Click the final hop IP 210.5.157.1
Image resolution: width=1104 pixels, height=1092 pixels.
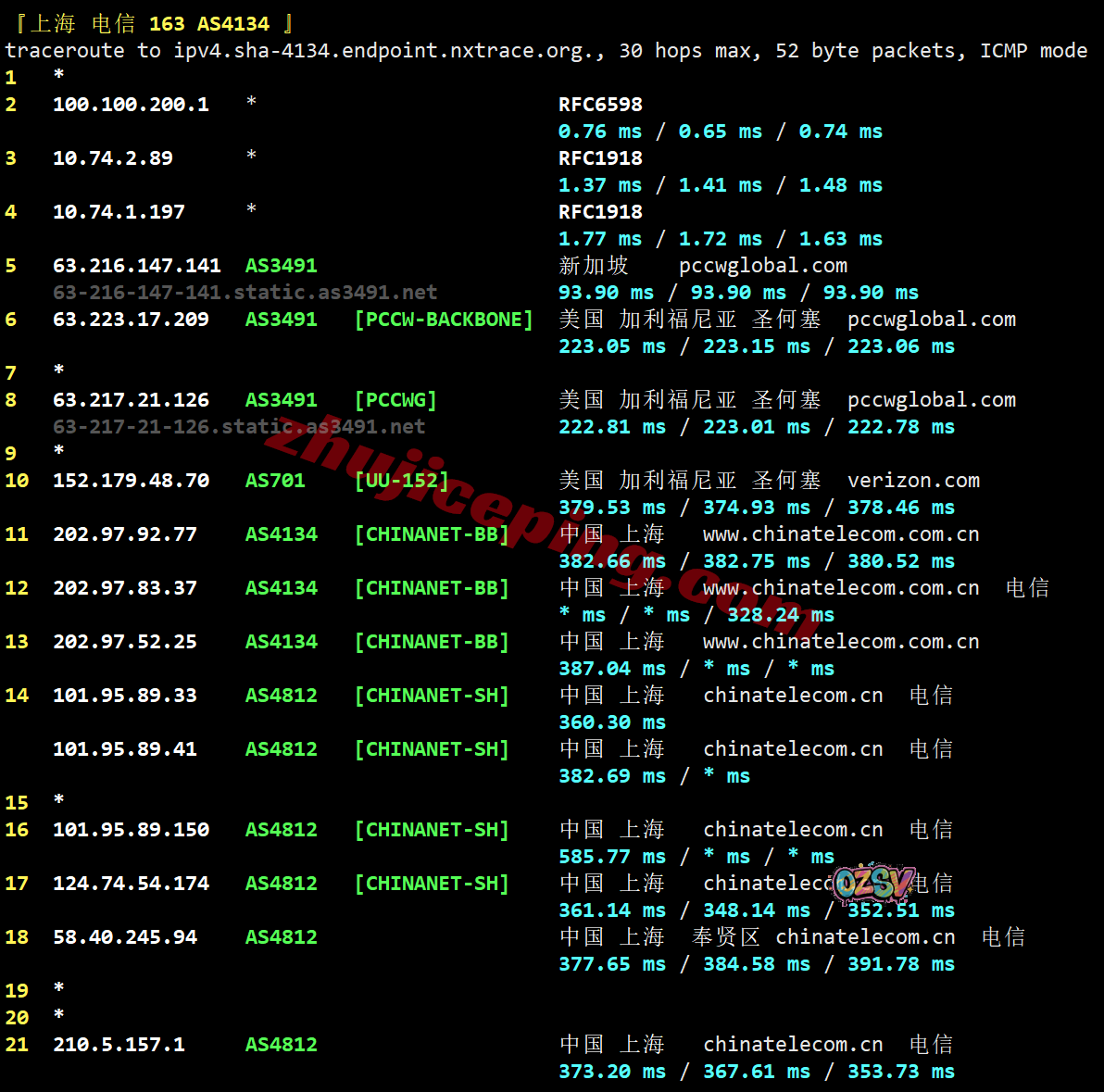click(x=119, y=1045)
